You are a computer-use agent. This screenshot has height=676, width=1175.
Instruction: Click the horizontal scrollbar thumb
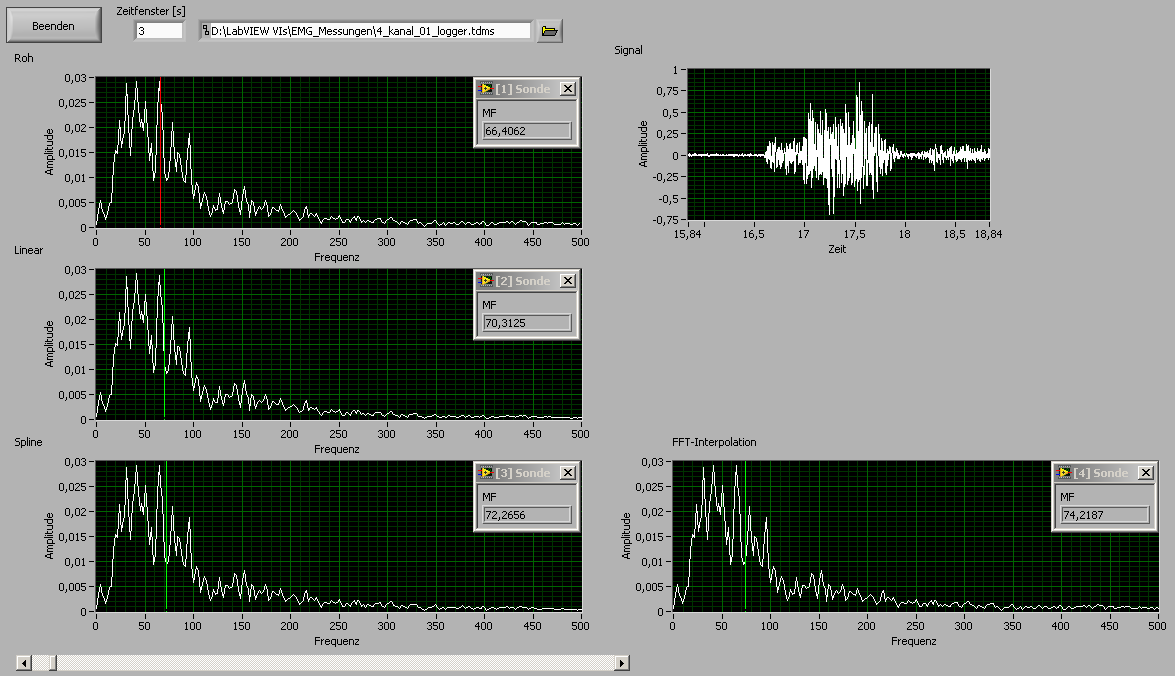pyautogui.click(x=53, y=663)
